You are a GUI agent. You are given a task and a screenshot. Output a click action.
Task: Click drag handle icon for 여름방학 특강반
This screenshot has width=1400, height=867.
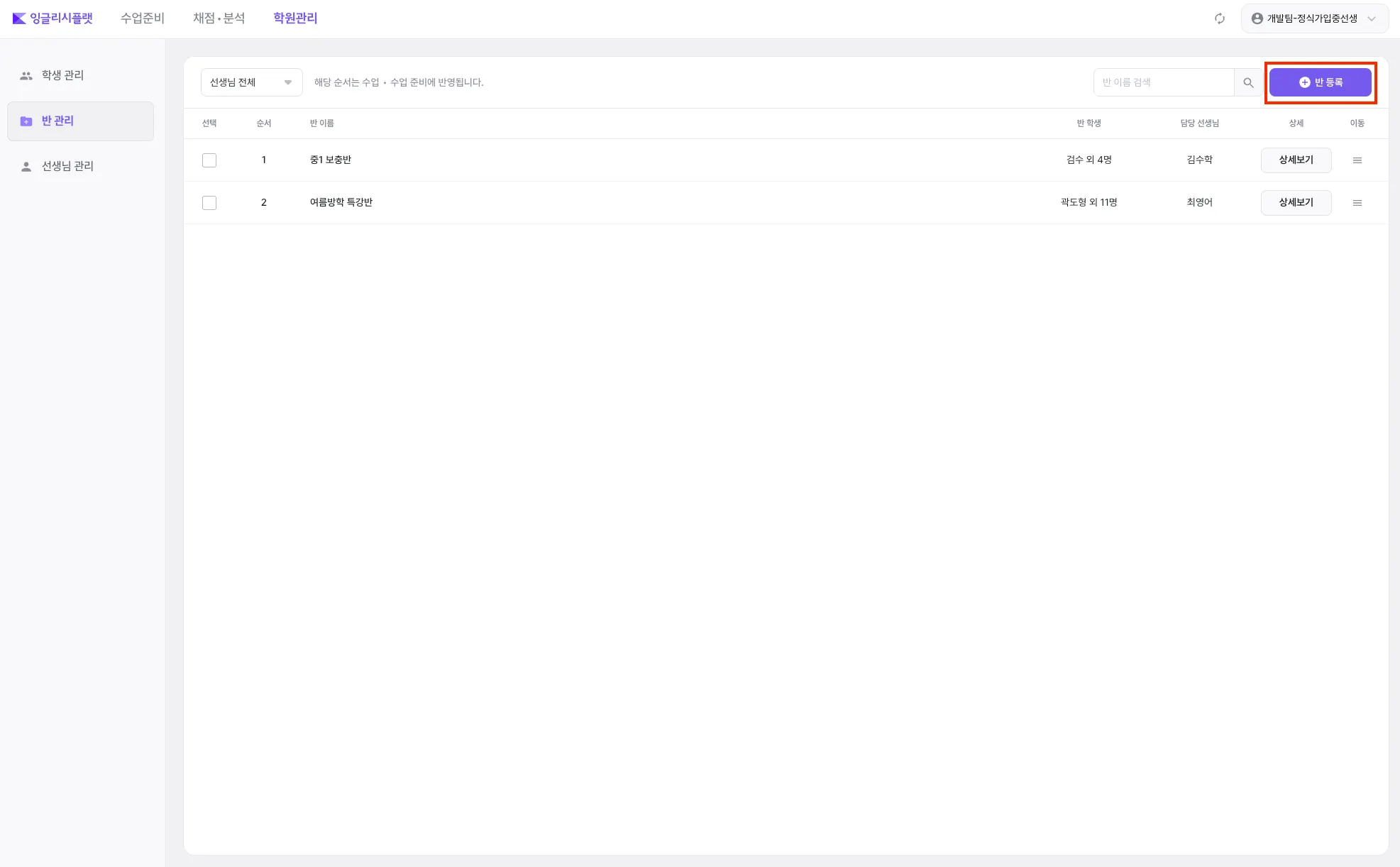(x=1357, y=203)
